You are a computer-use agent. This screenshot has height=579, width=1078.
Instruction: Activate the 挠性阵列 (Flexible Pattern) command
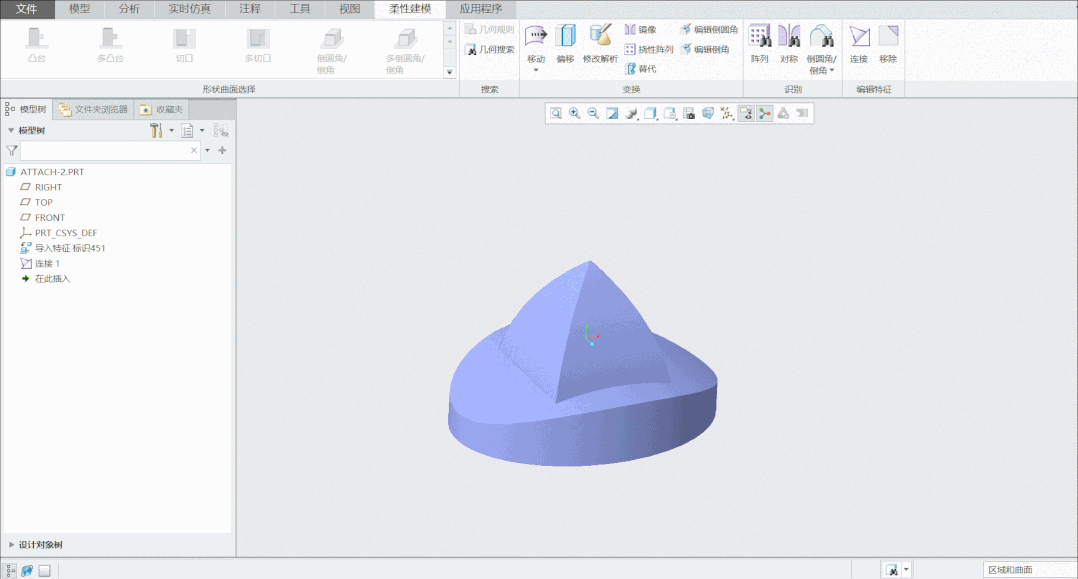pos(649,50)
